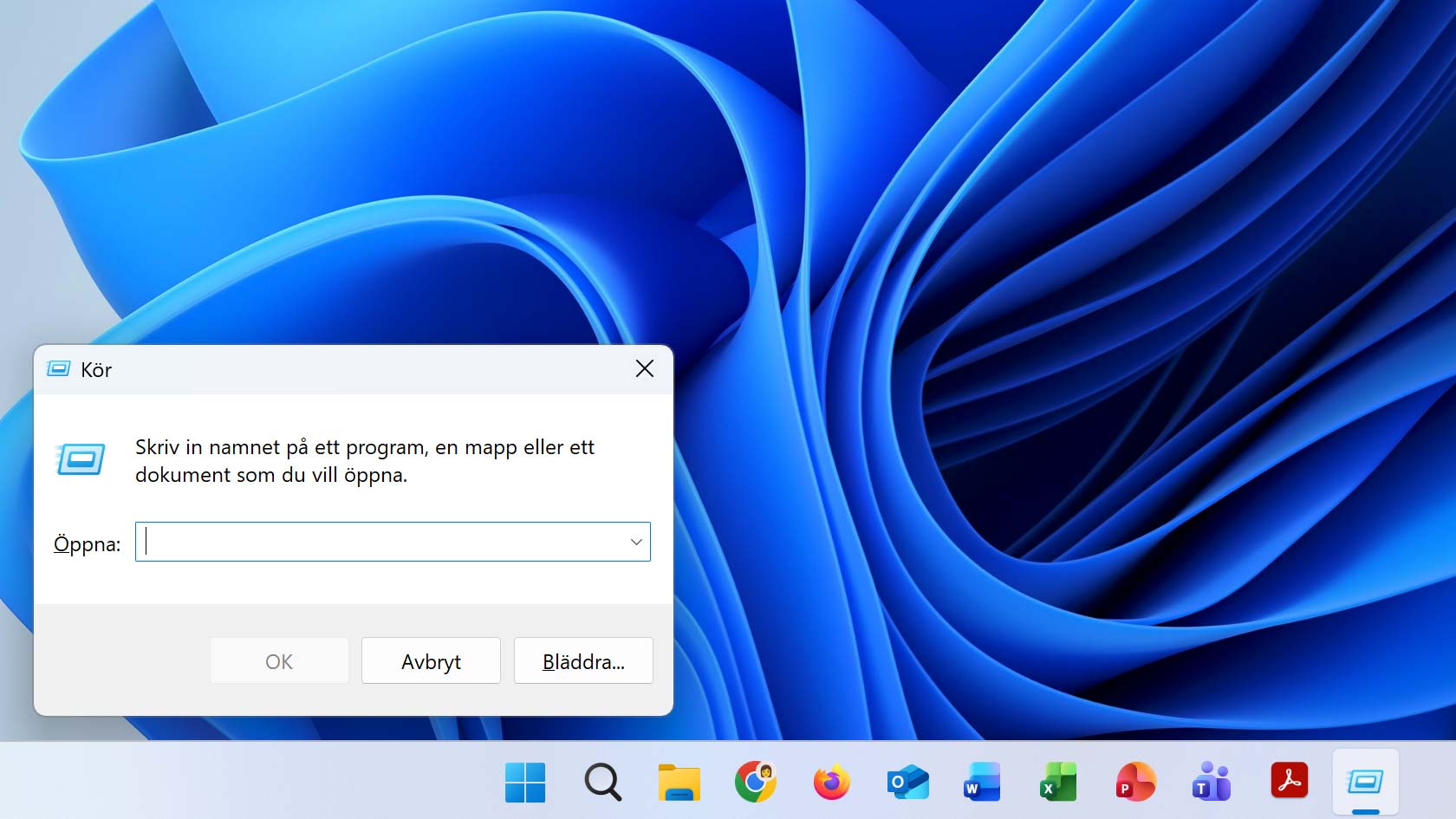Open the recent commands dropdown
The image size is (1456, 819).
(636, 542)
